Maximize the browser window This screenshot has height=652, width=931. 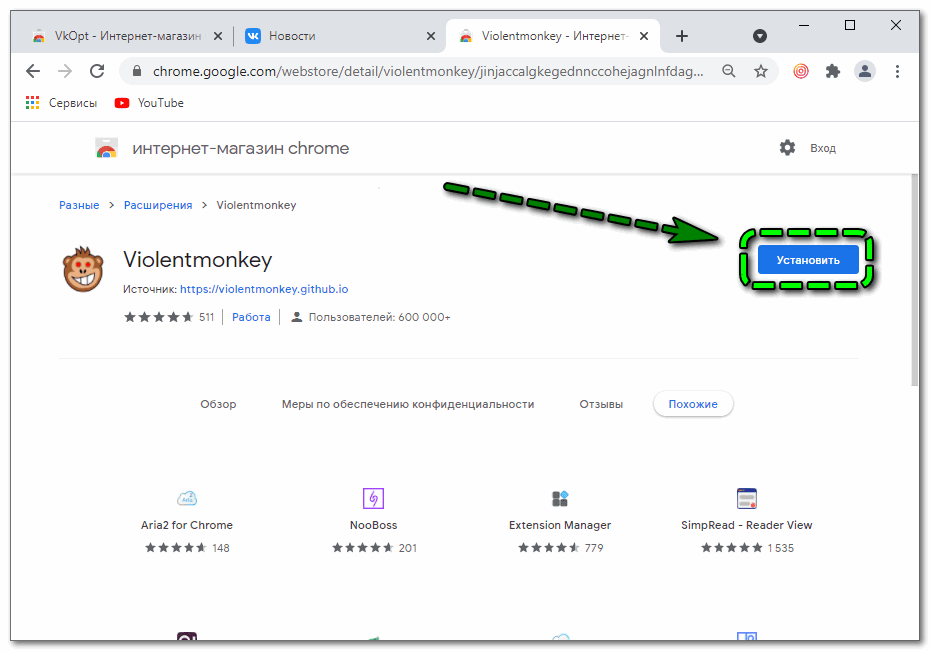[850, 25]
